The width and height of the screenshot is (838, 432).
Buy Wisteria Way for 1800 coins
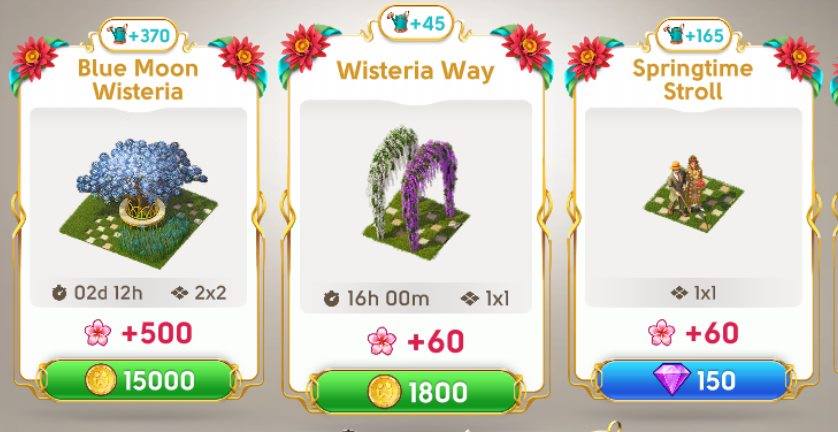[x=417, y=392]
